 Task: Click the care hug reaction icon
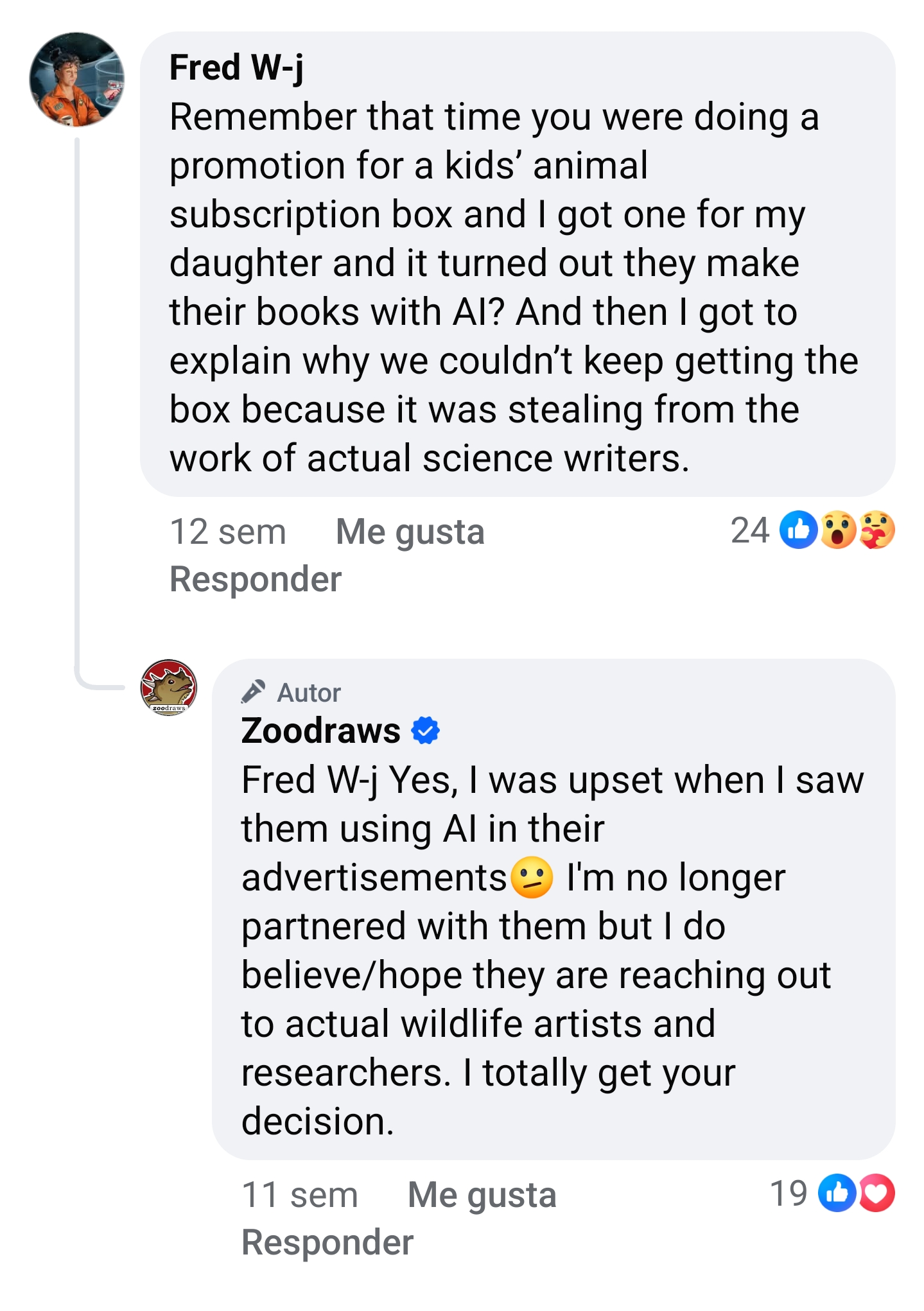click(x=877, y=530)
